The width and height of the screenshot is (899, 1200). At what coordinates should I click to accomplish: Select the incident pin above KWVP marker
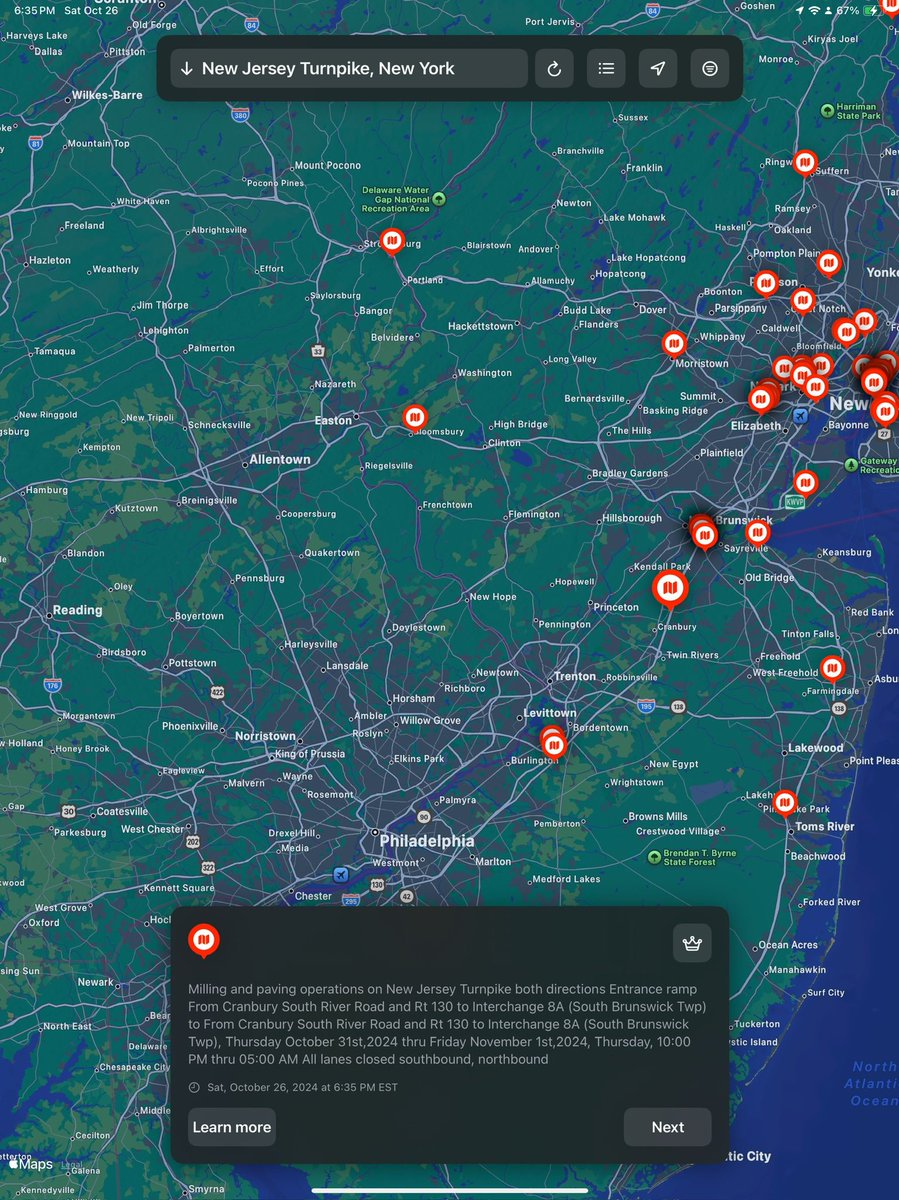coord(805,484)
